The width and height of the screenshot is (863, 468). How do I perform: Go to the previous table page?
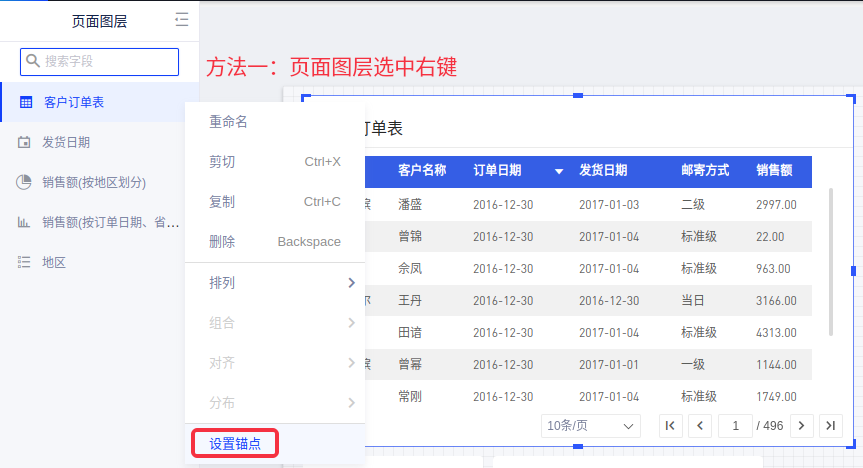(700, 426)
